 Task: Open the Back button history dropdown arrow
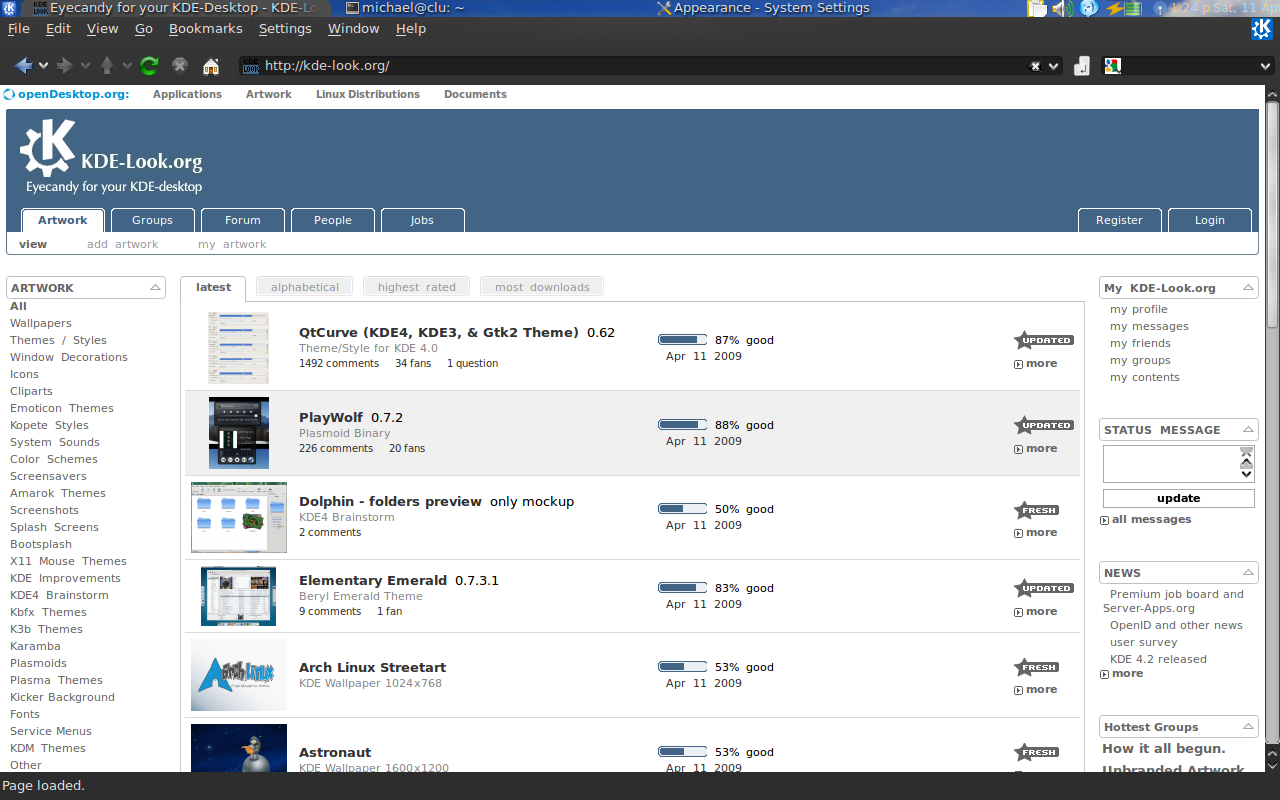(x=43, y=66)
